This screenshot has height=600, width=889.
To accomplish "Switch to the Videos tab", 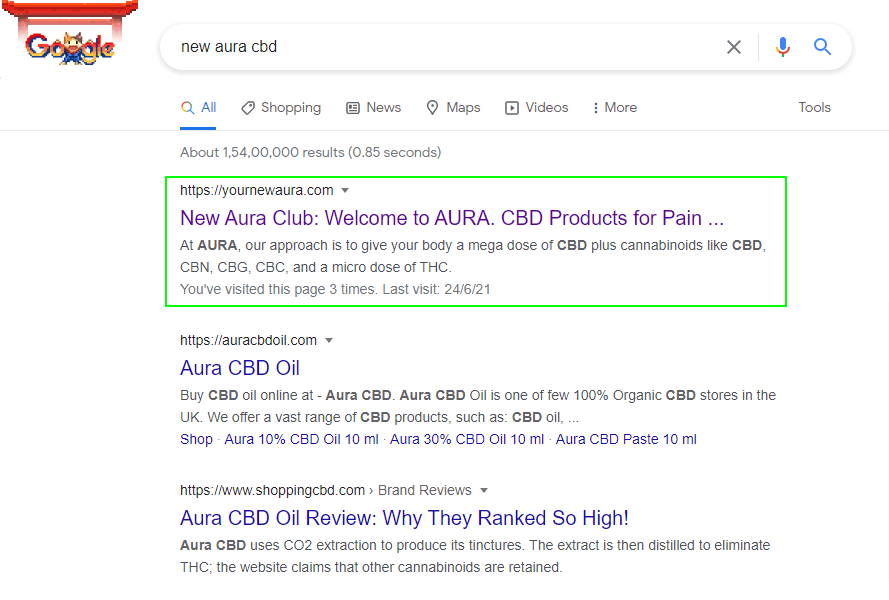I will point(536,108).
